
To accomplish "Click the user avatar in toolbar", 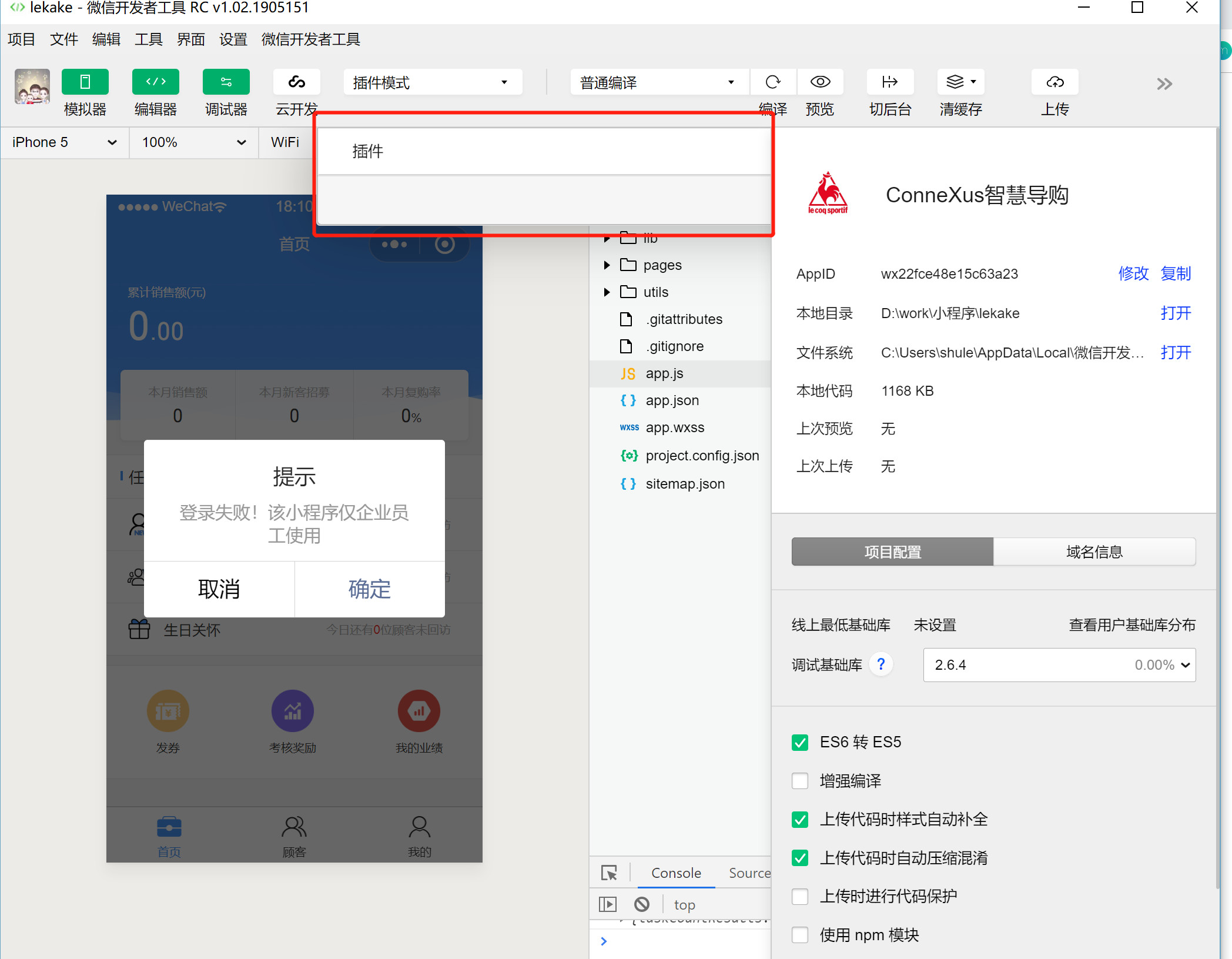I will tap(32, 86).
